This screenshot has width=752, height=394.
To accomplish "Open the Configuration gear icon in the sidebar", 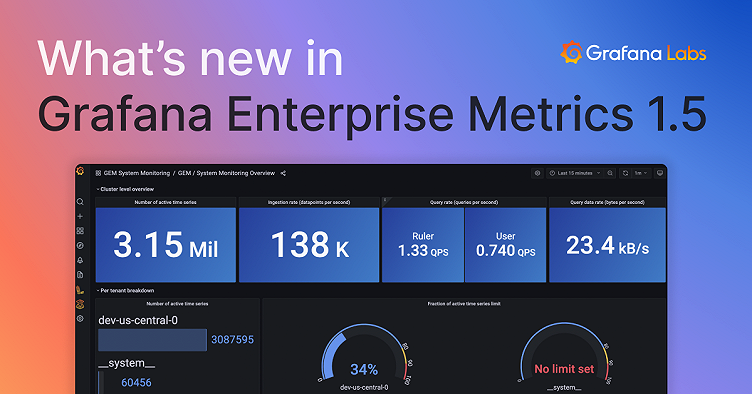I will [x=80, y=318].
